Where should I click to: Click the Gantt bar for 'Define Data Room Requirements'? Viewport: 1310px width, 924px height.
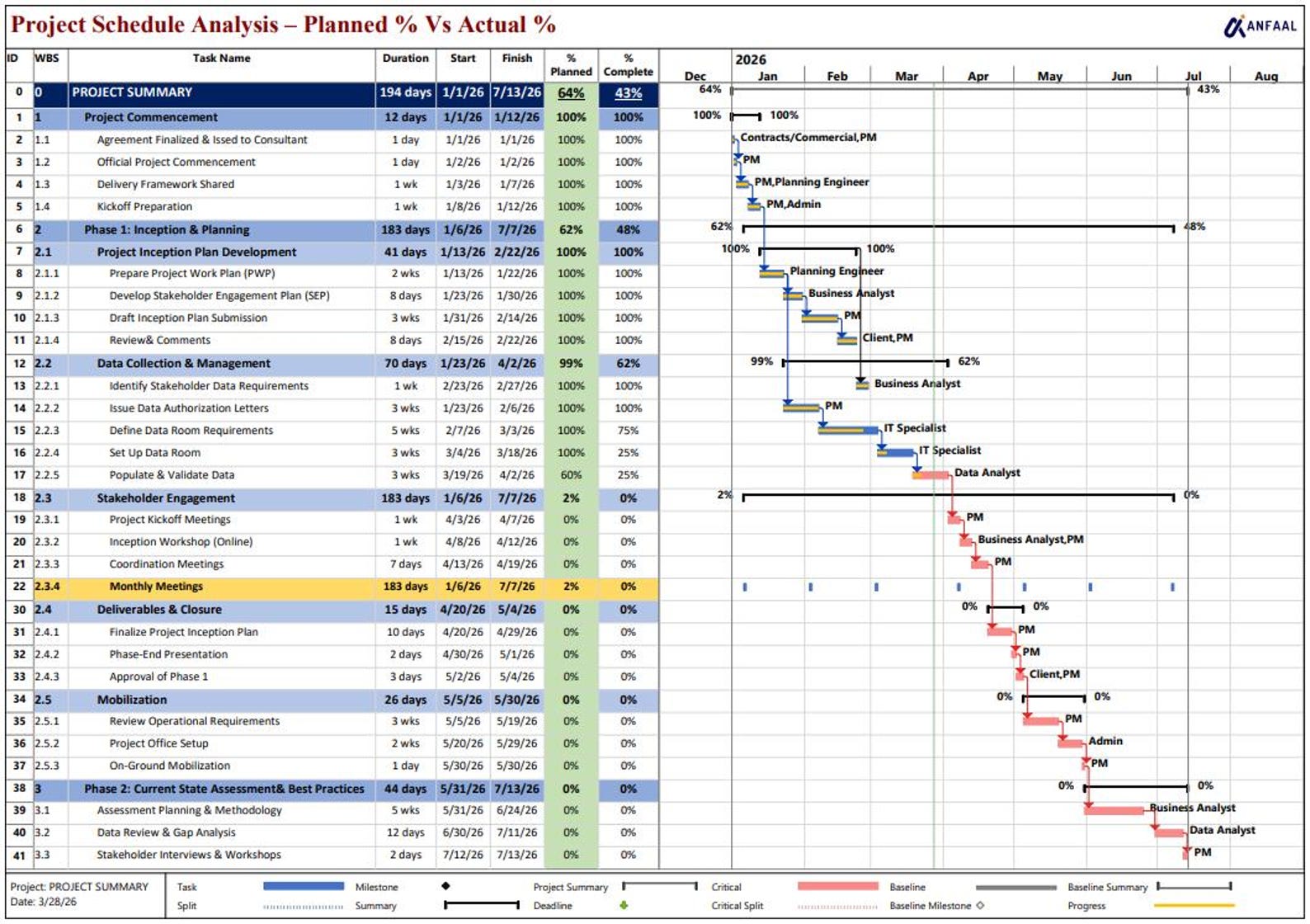point(849,430)
